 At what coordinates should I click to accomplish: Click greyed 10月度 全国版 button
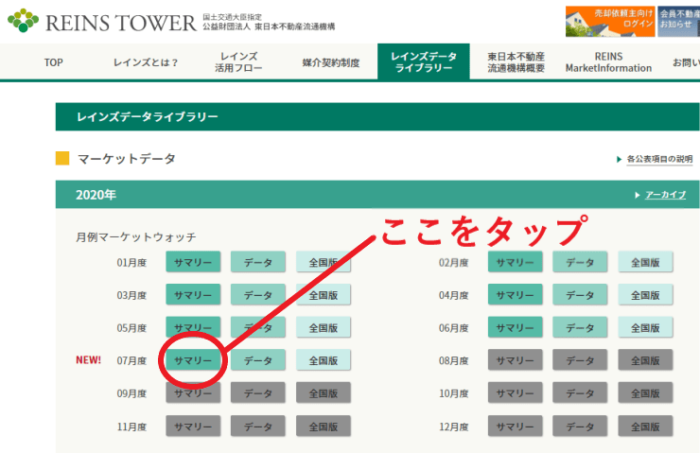[645, 393]
